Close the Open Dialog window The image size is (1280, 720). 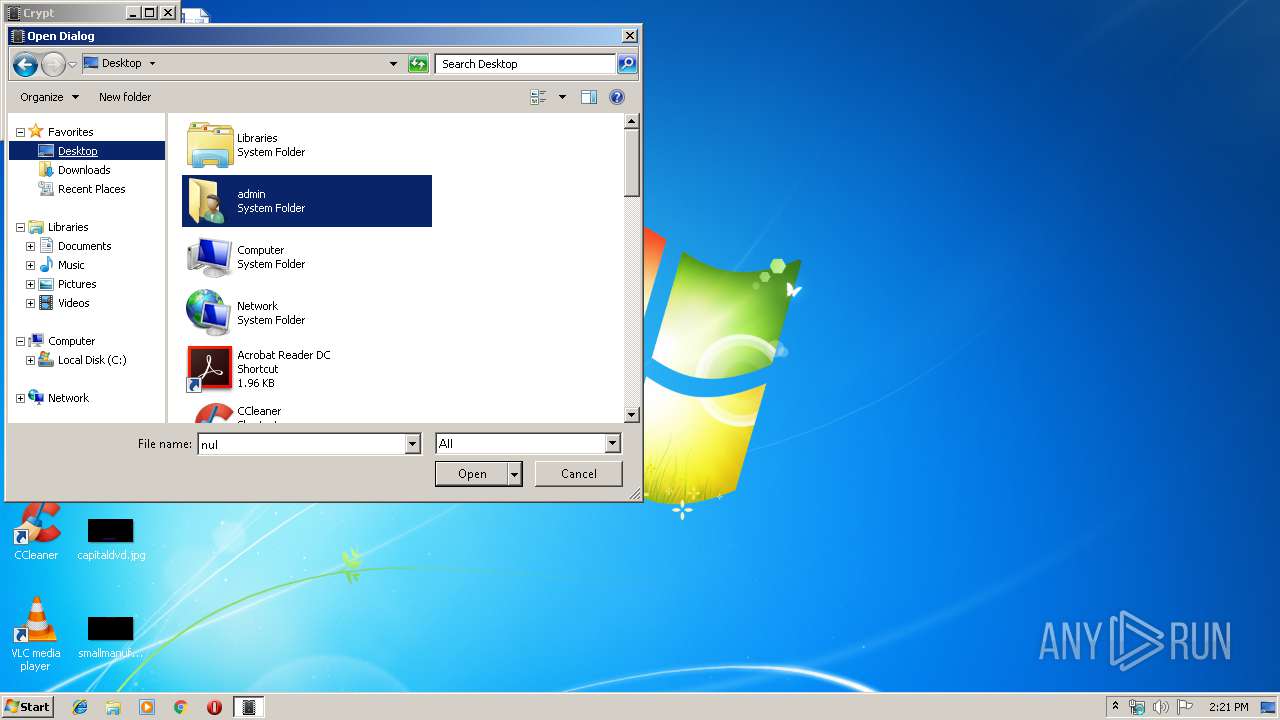pos(629,36)
